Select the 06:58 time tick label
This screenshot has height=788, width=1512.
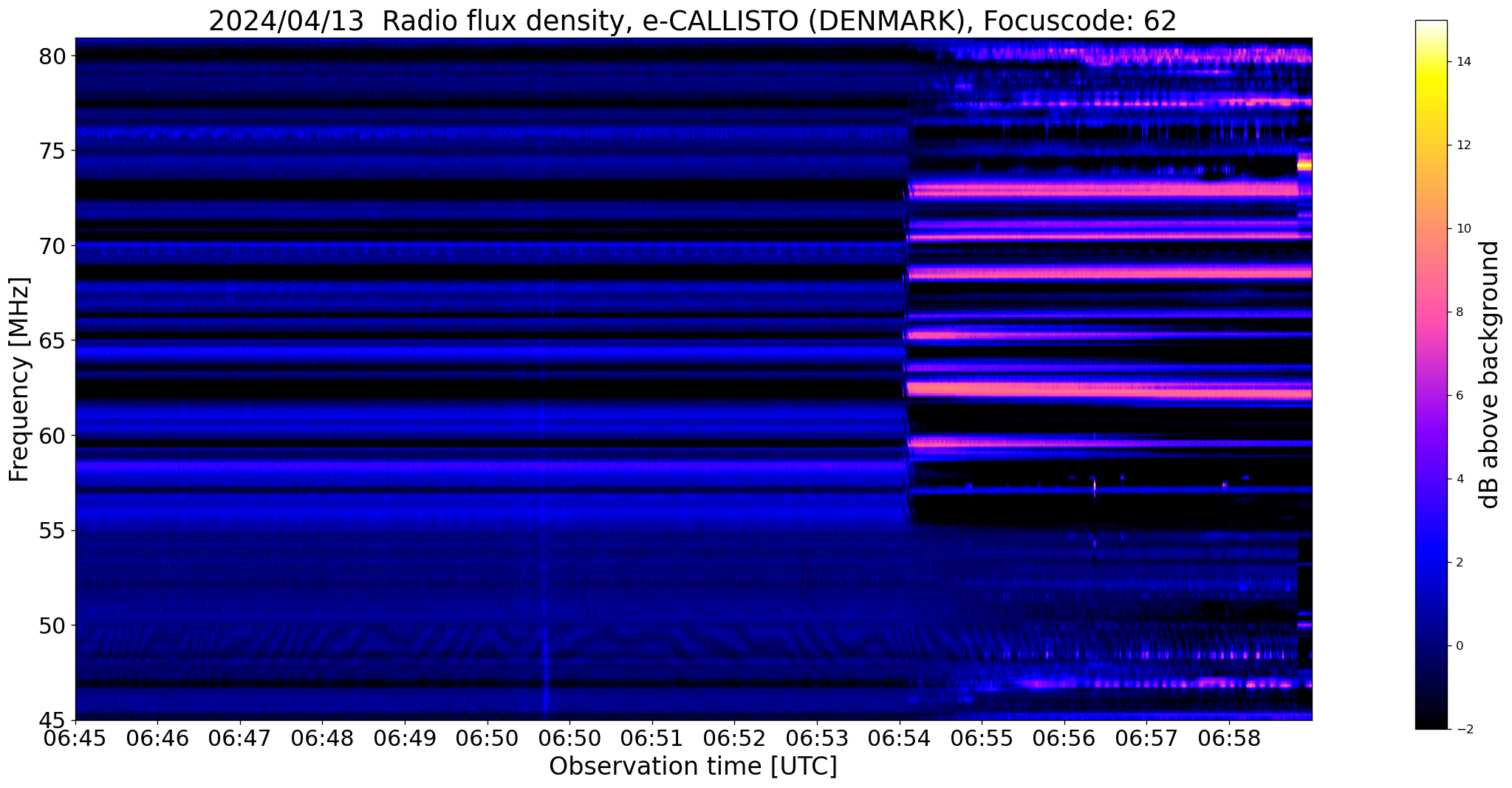click(1230, 739)
